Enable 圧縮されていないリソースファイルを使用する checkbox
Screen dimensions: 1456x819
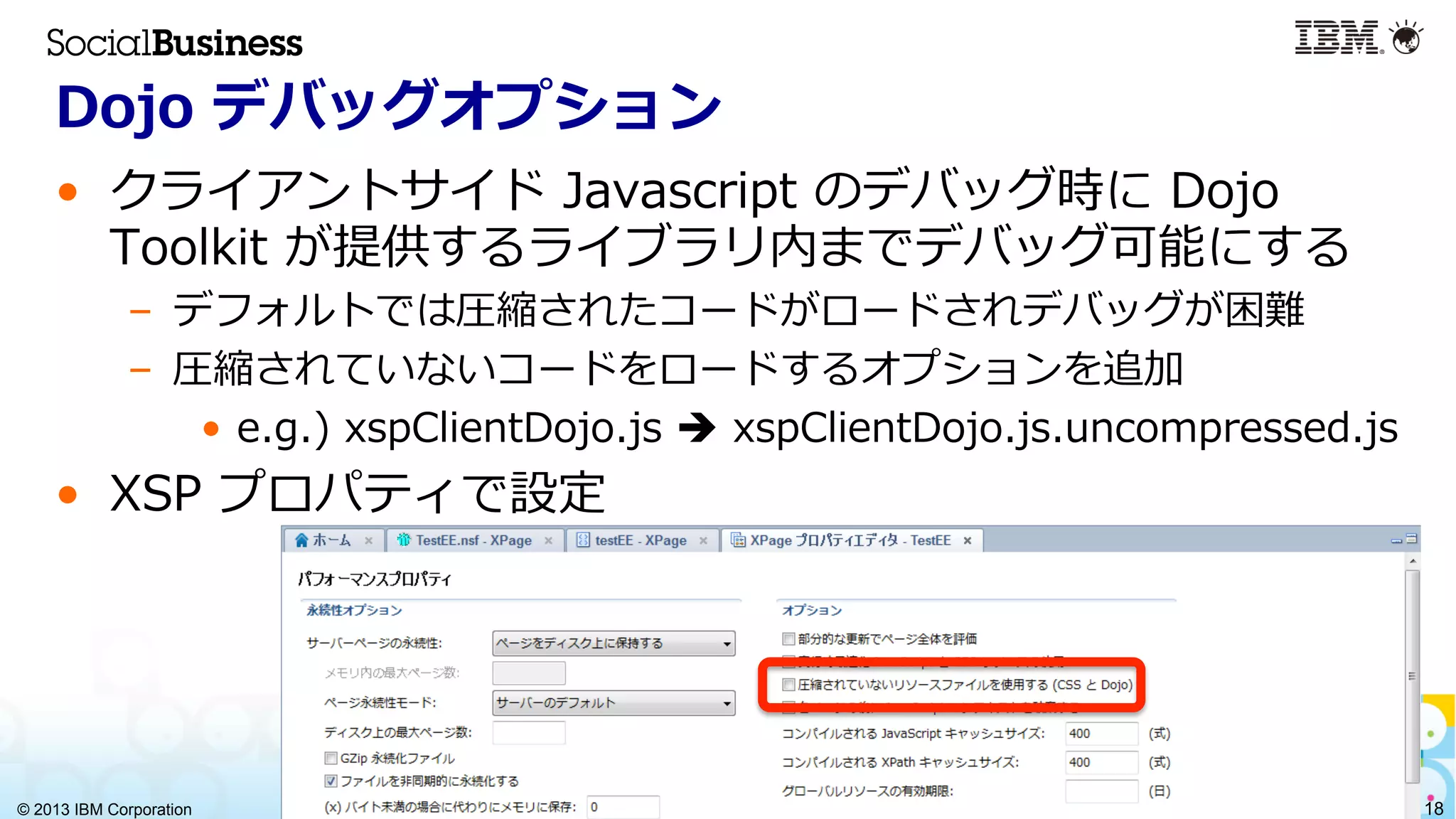(x=788, y=685)
